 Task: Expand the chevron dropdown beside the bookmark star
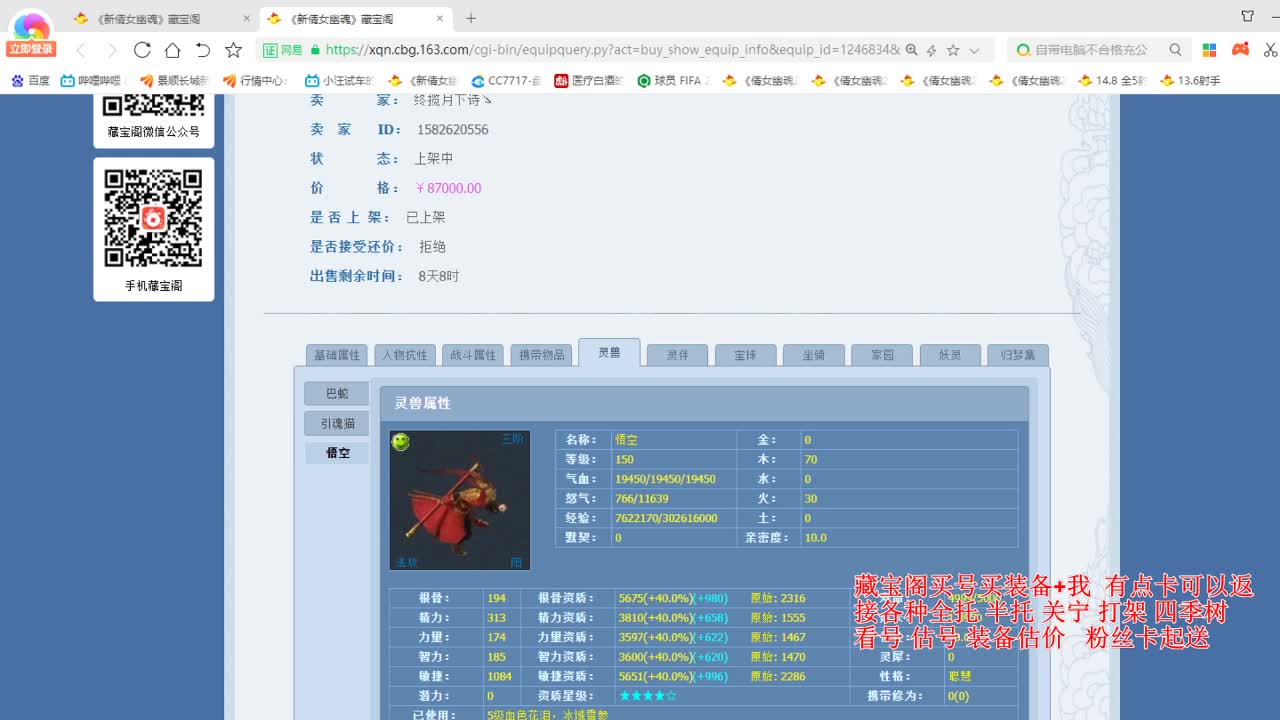point(975,48)
